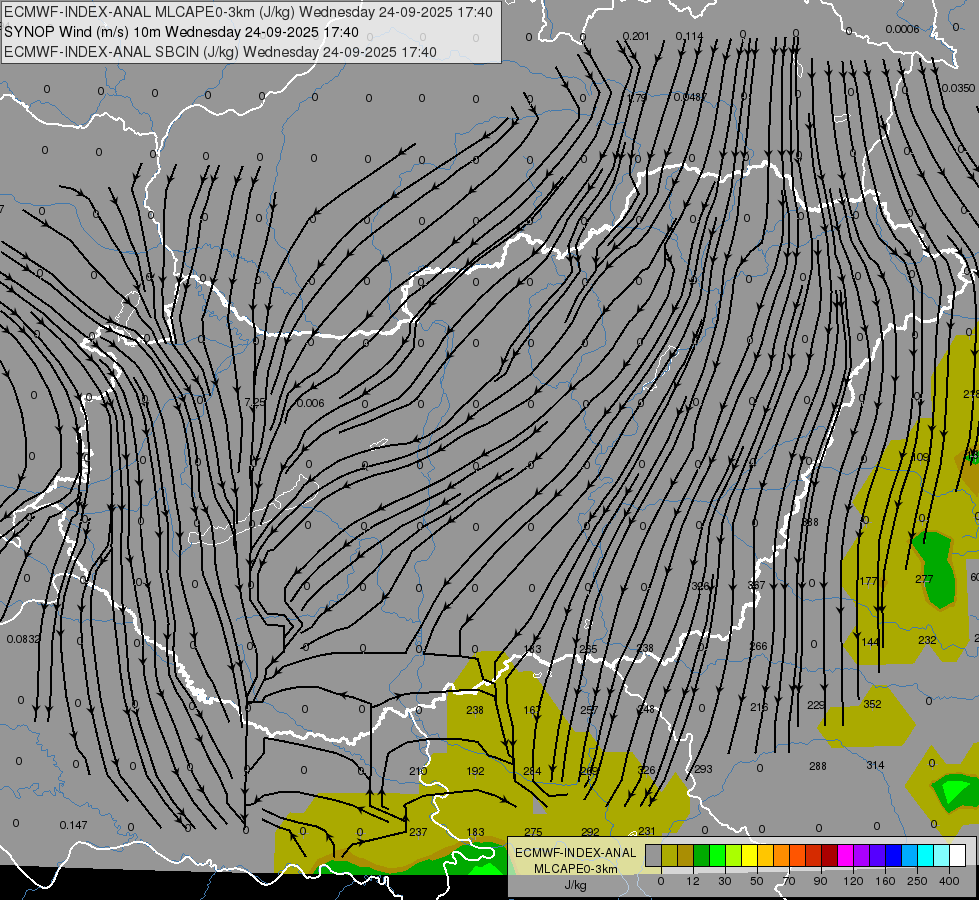Click the map value 277 in green area
Image resolution: width=979 pixels, height=900 pixels.
[x=924, y=579]
